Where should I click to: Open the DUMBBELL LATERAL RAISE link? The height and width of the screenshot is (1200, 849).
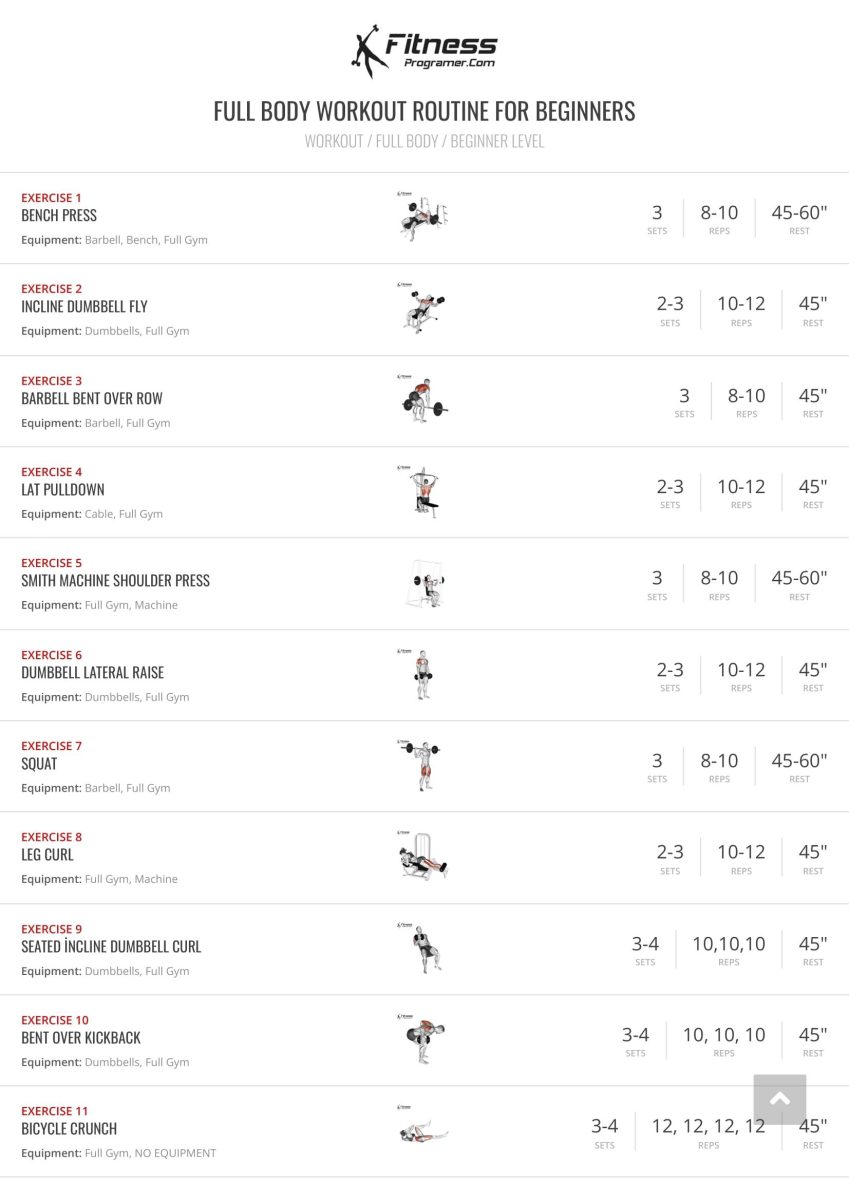click(92, 672)
